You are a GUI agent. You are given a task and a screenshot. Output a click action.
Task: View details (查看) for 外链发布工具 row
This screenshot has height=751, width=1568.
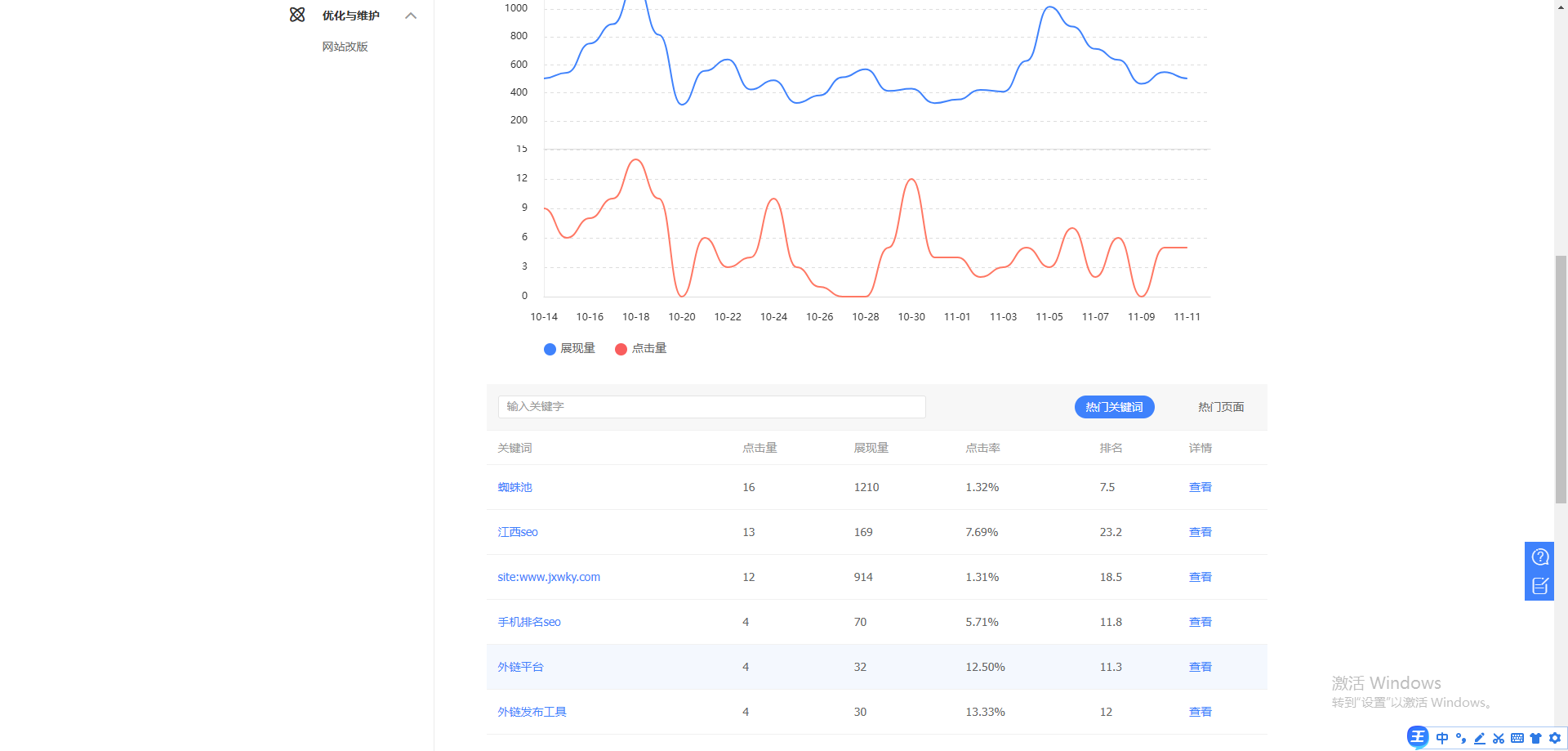pyautogui.click(x=1200, y=712)
